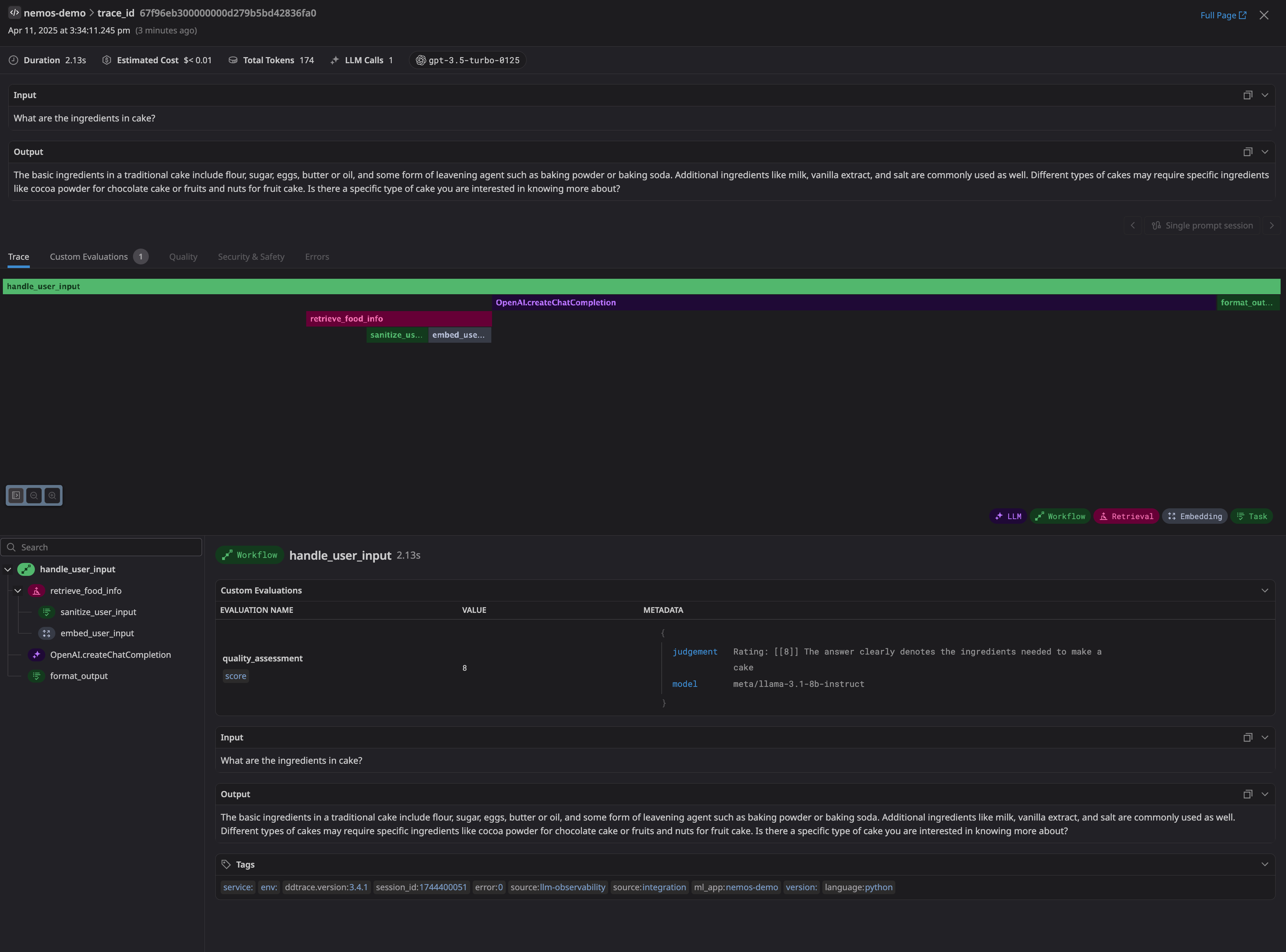Open trace in Full Page view

coord(1223,15)
